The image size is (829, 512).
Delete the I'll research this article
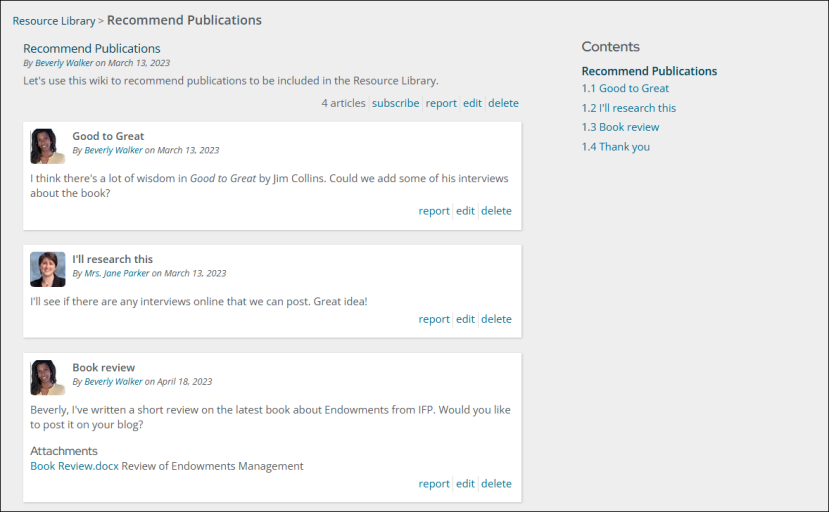point(496,319)
